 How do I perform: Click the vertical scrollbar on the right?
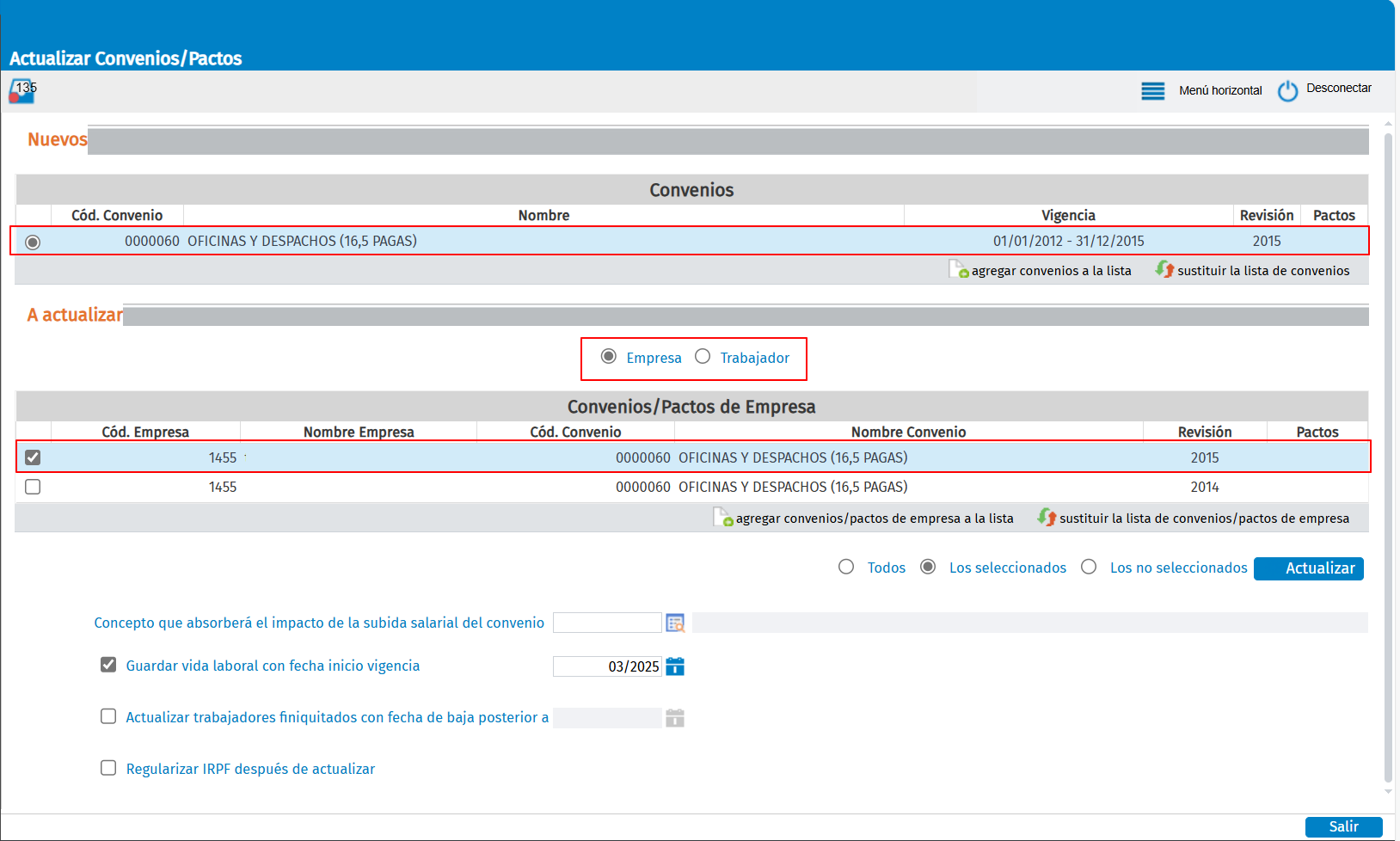point(1388,456)
